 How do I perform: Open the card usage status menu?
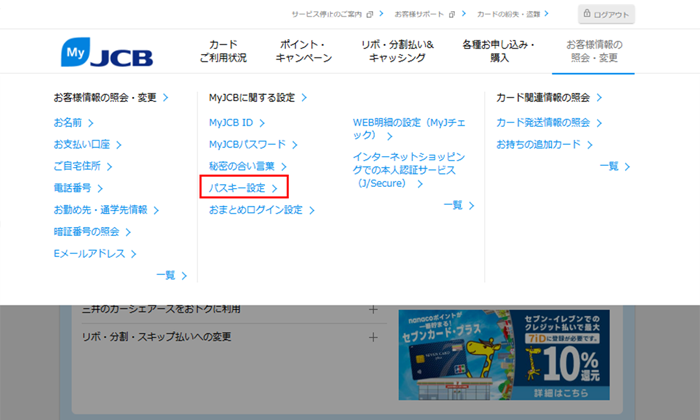click(x=222, y=52)
